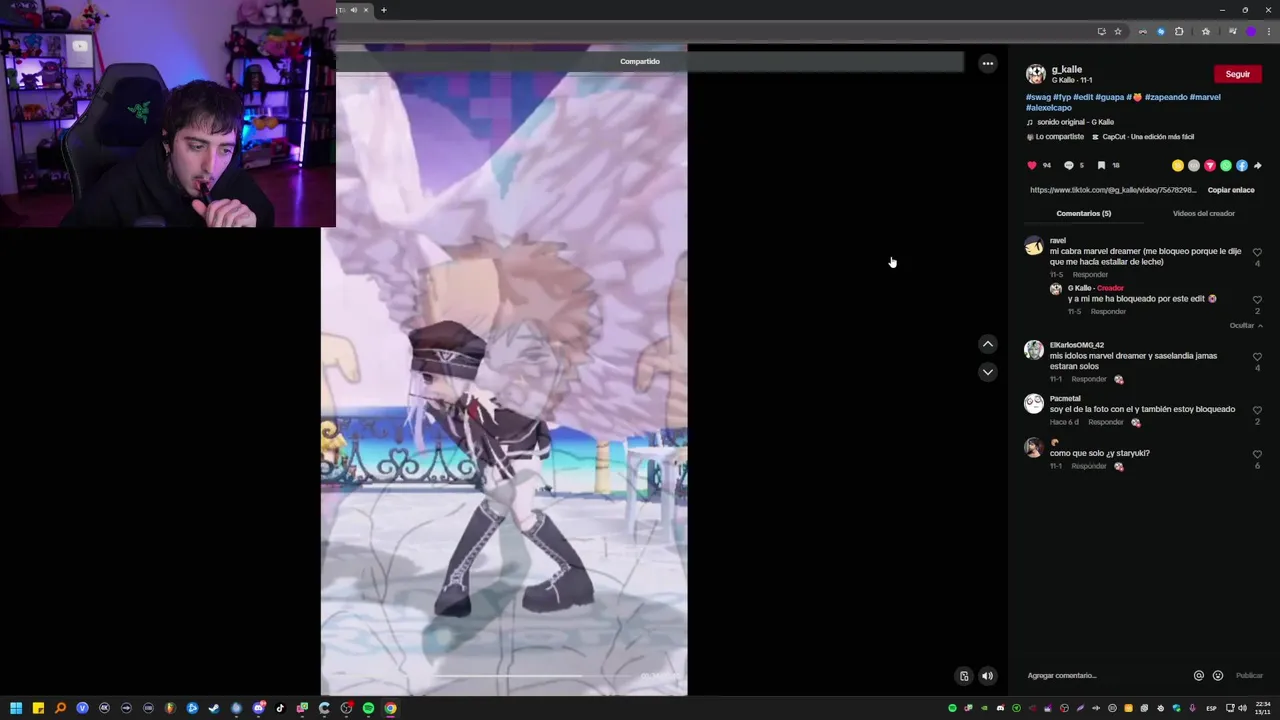Like Pacmetal's comment heart
Screen dimensions: 1280x720
pos(1258,411)
